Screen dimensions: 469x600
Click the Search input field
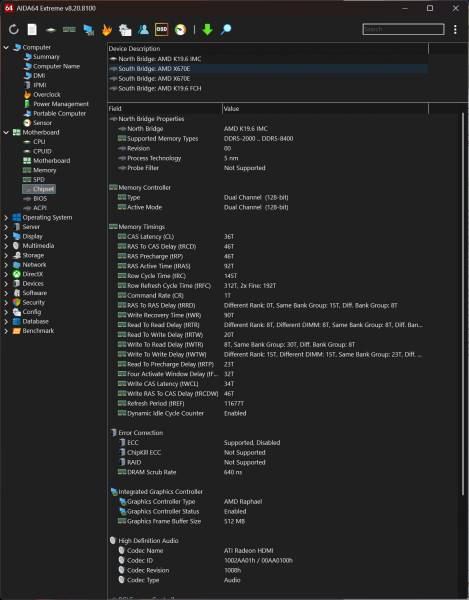[x=403, y=29]
